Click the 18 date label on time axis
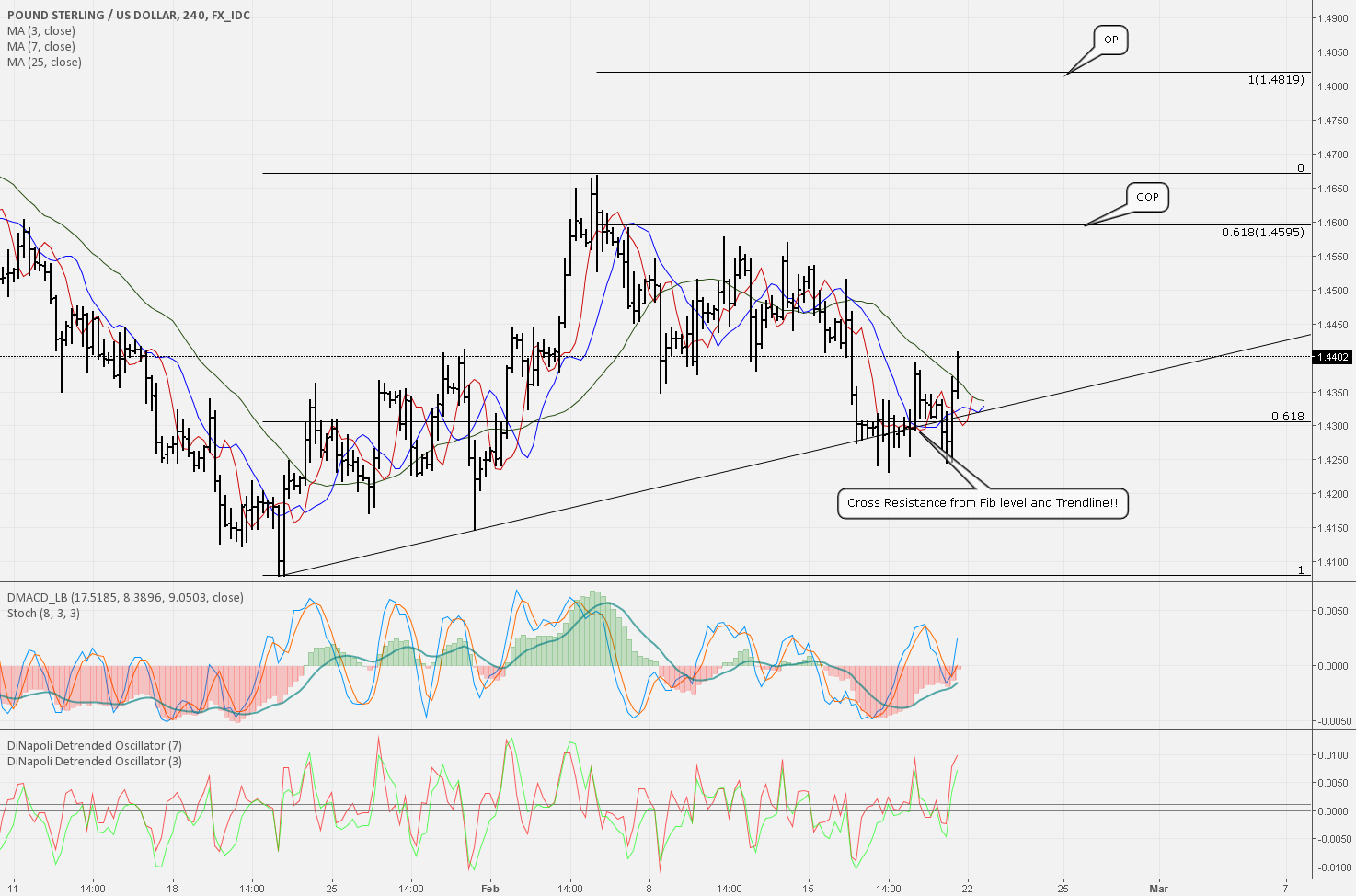Viewport: 1356px width, 896px height. pos(171,889)
